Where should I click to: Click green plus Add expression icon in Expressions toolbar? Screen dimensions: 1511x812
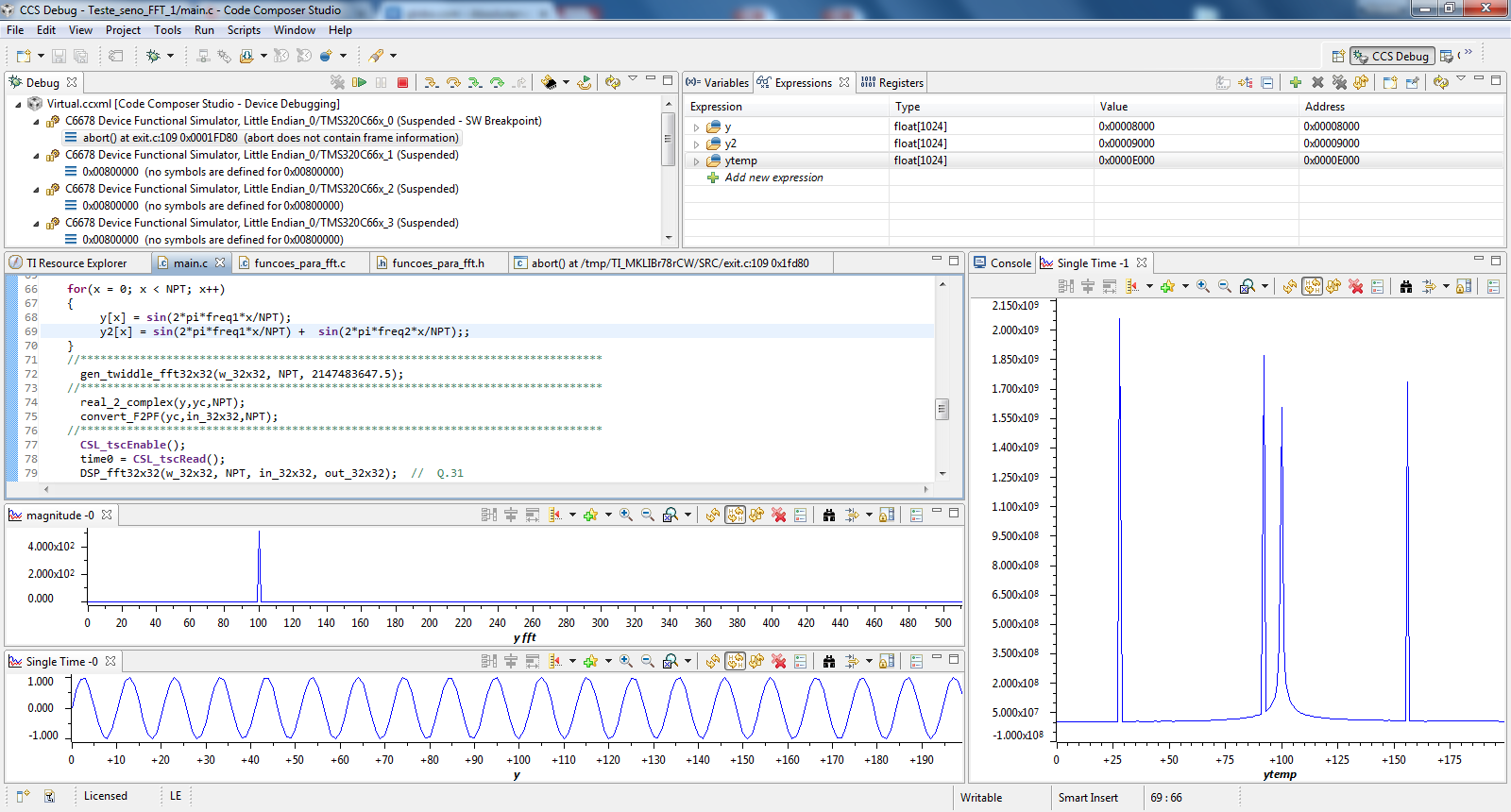pos(1296,83)
